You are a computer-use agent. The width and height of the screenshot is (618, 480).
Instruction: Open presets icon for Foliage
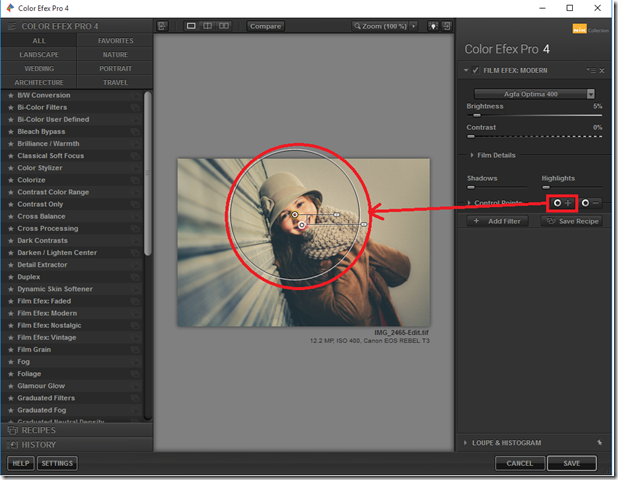(x=135, y=374)
